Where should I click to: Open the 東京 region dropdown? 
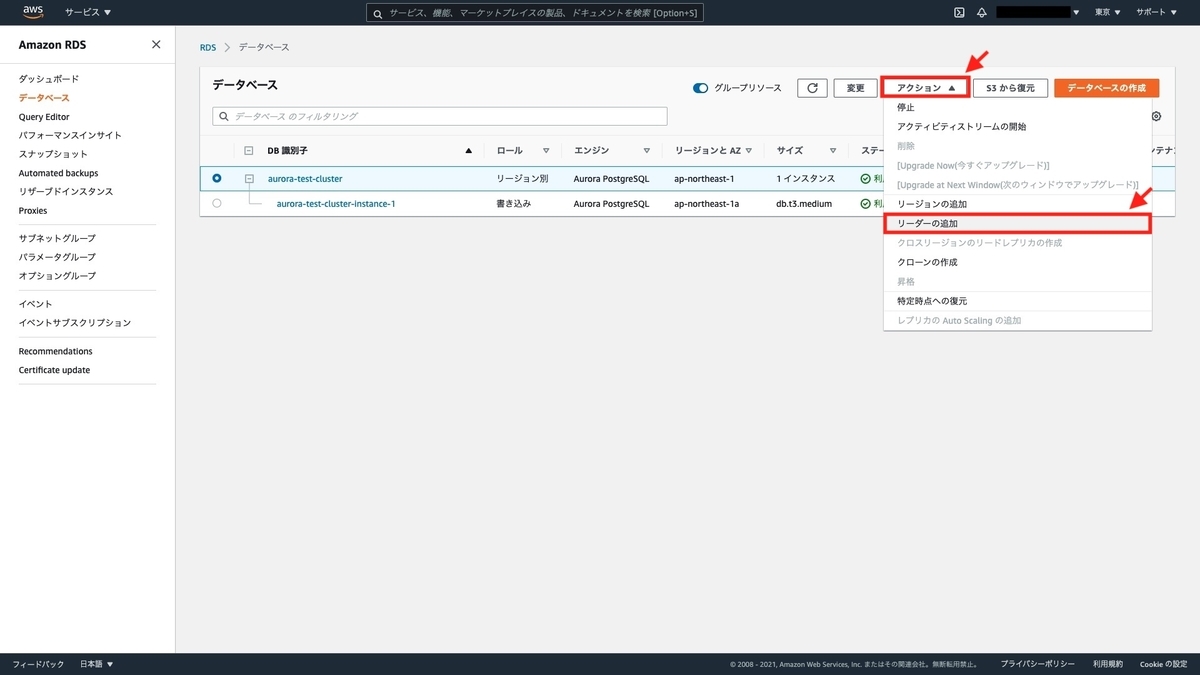(x=1108, y=12)
